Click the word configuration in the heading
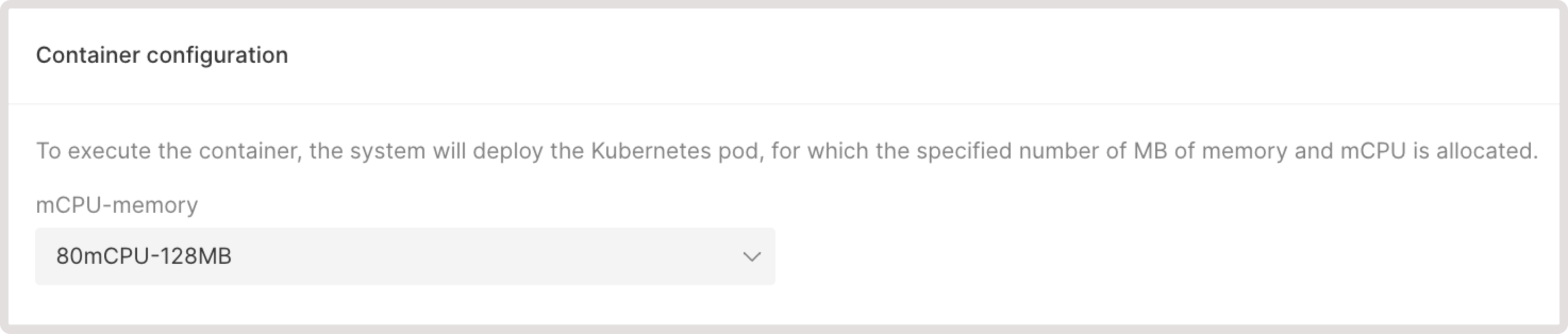This screenshot has width=1568, height=334. click(x=218, y=56)
